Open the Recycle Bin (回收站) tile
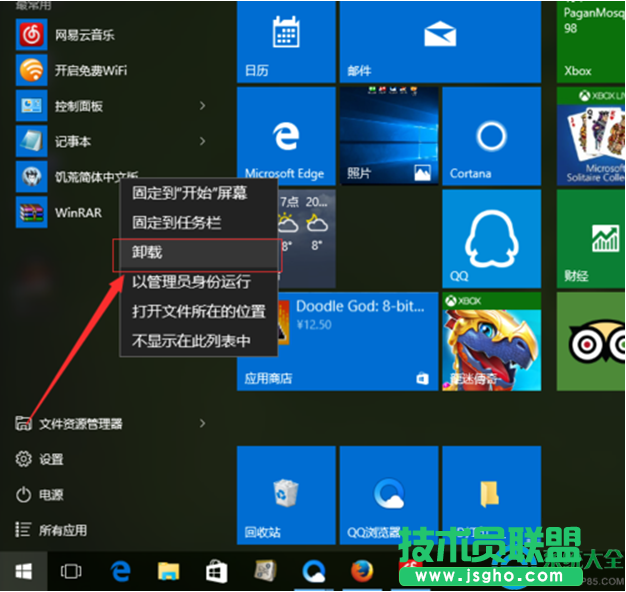The width and height of the screenshot is (626, 592). (285, 496)
